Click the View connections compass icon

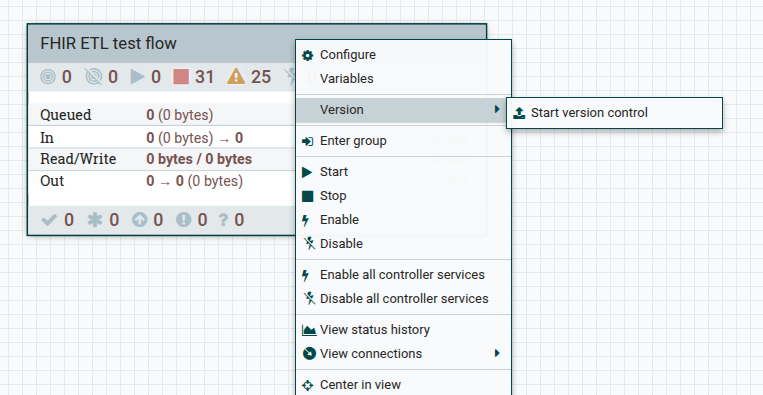pos(309,354)
